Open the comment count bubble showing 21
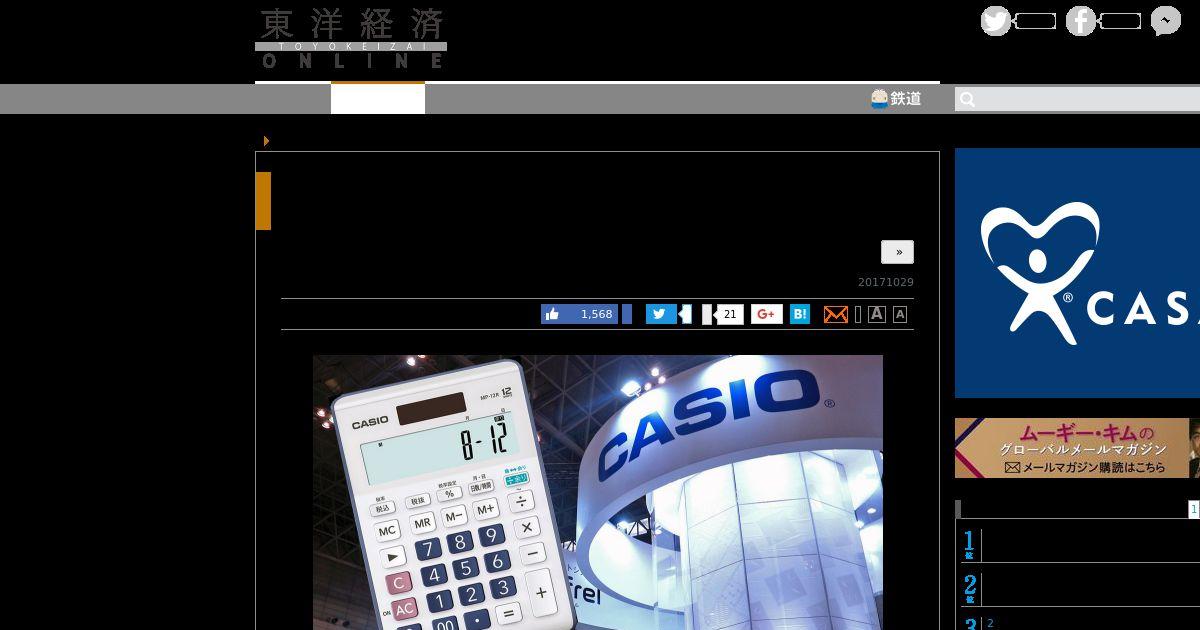Image resolution: width=1200 pixels, height=630 pixels. 729,314
